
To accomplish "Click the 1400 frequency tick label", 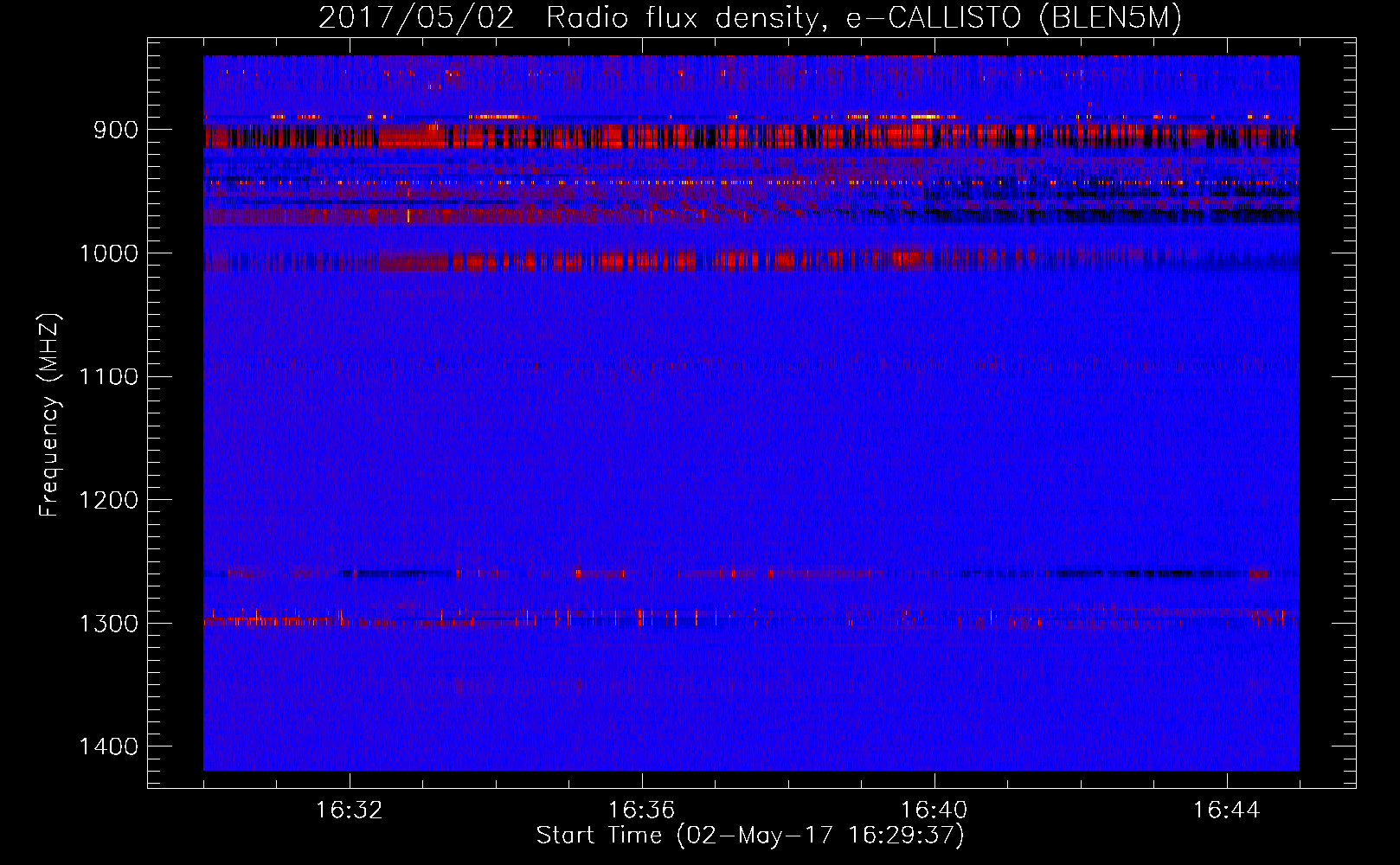I will [109, 746].
